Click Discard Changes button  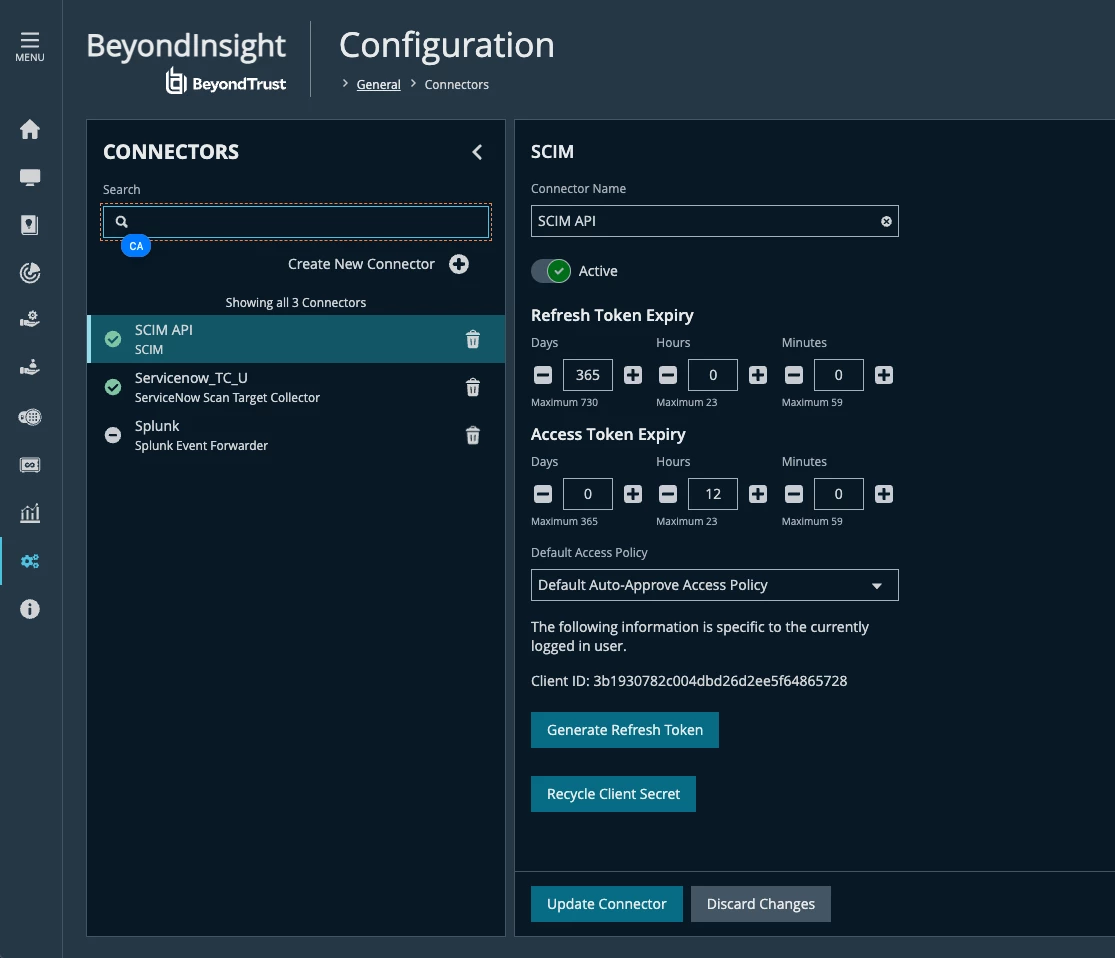tap(761, 904)
